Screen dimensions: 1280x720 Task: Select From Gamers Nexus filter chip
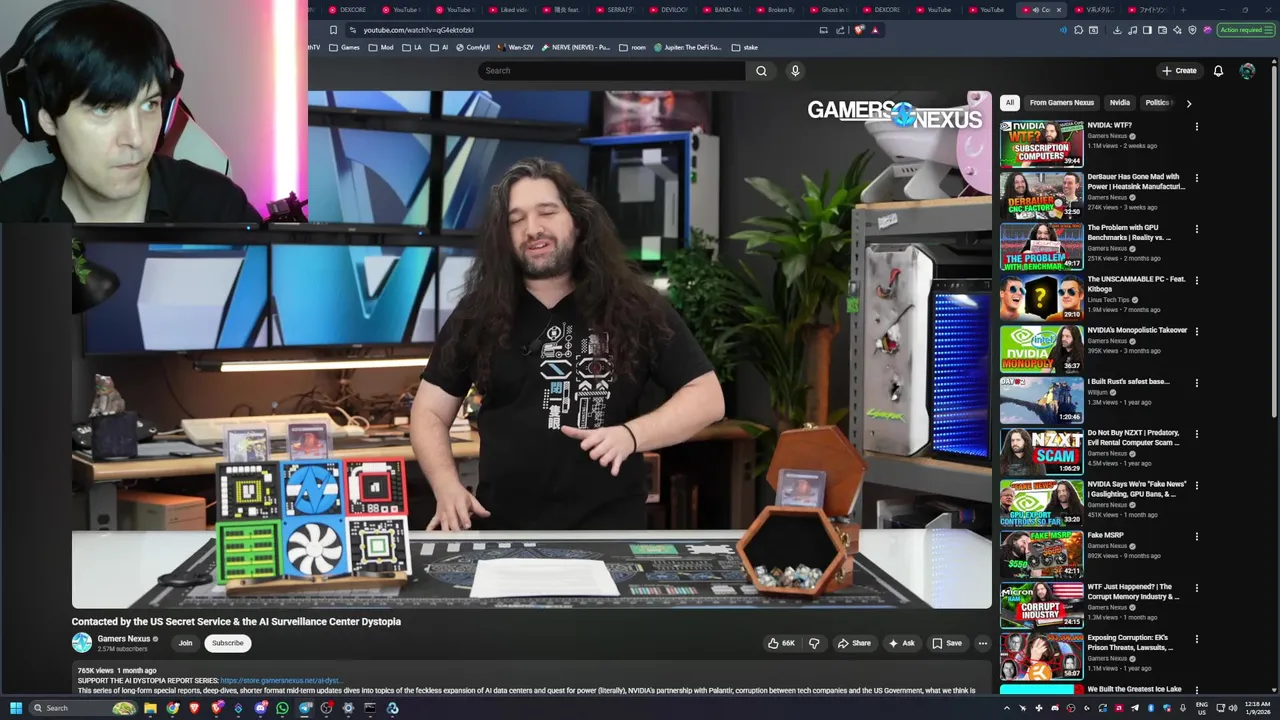pyautogui.click(x=1062, y=103)
